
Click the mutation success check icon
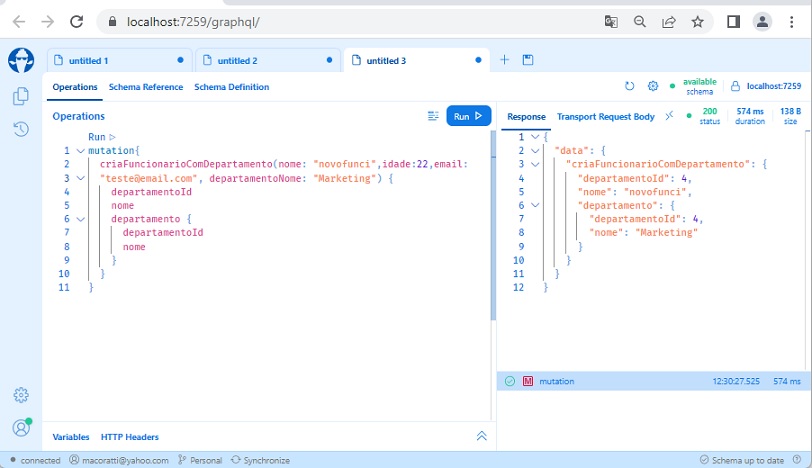[510, 381]
